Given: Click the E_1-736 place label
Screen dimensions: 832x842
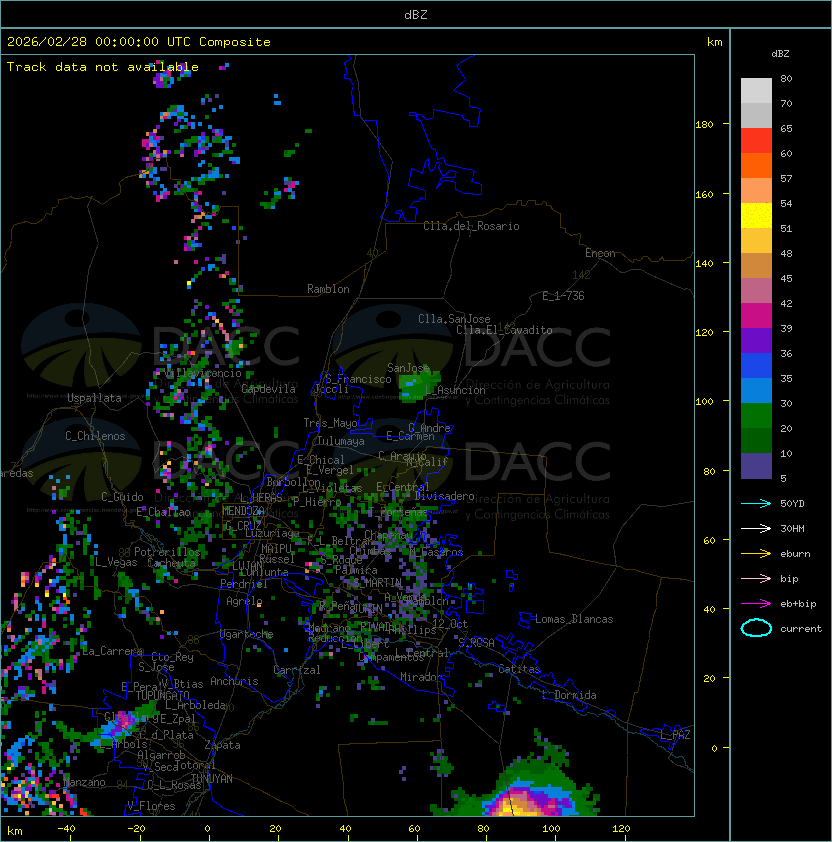Looking at the screenshot, I should coord(563,296).
